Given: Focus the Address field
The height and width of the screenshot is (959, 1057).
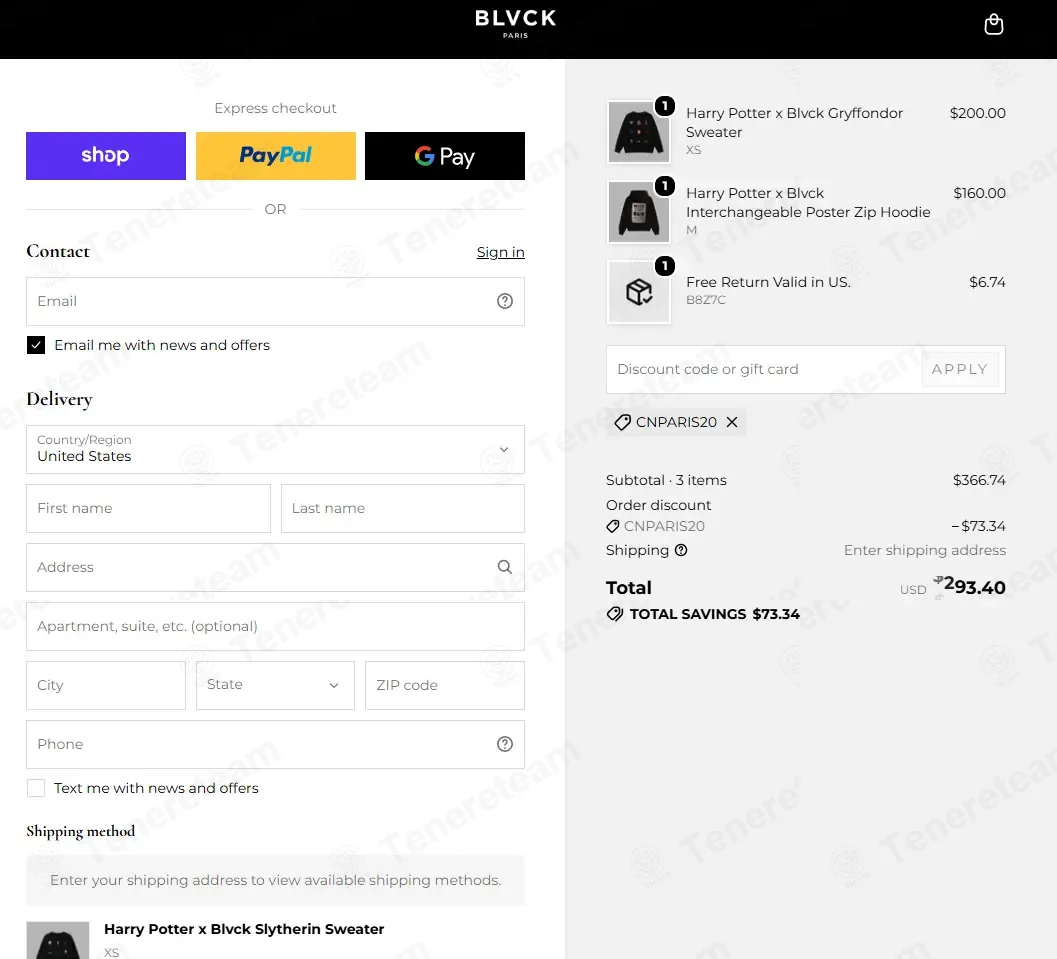Looking at the screenshot, I should pos(275,567).
